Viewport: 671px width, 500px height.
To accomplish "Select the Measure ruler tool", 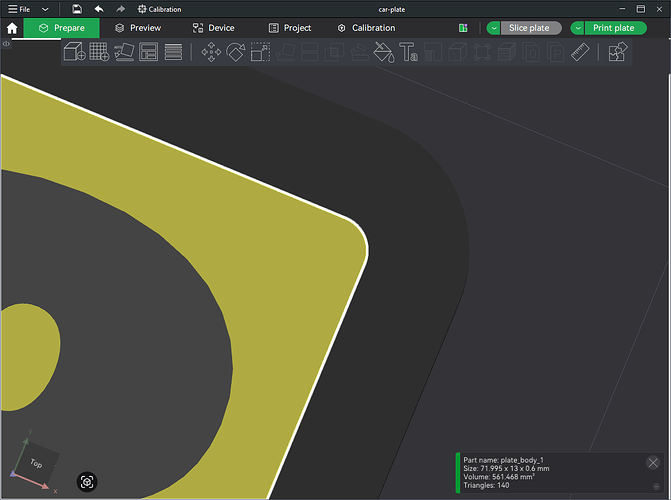I will [580, 52].
